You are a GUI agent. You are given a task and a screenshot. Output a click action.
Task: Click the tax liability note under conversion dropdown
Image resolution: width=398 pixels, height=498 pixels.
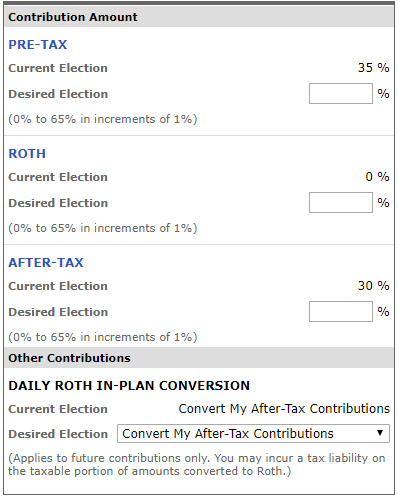[197, 465]
